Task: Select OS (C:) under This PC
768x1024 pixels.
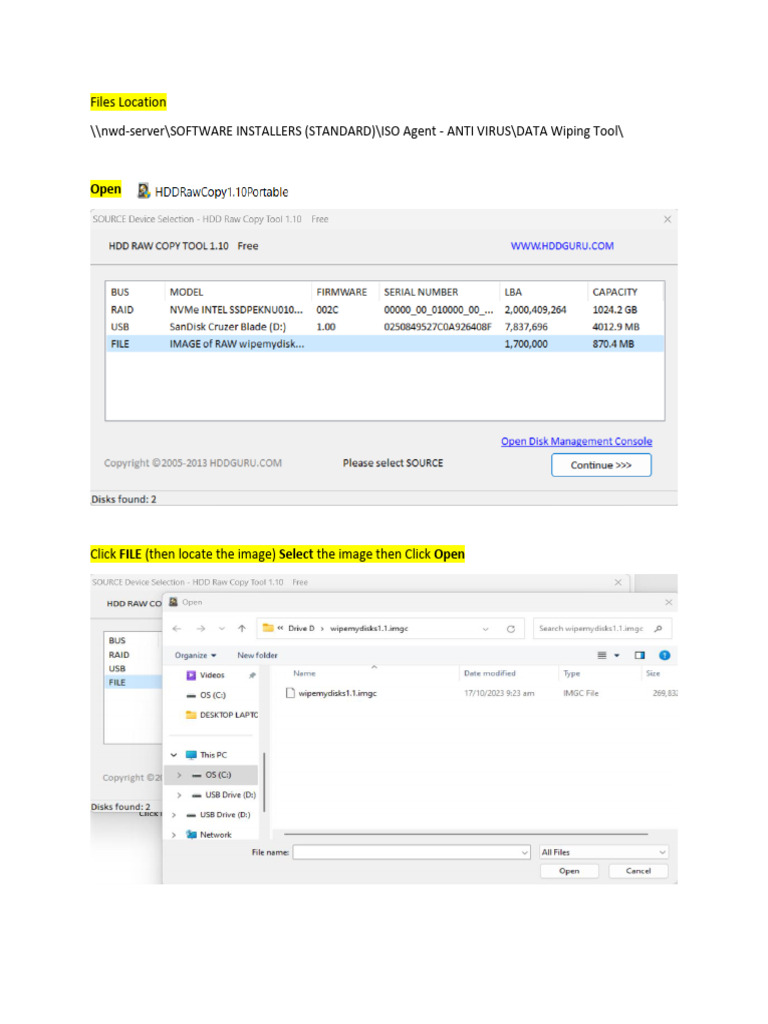Action: (x=218, y=775)
